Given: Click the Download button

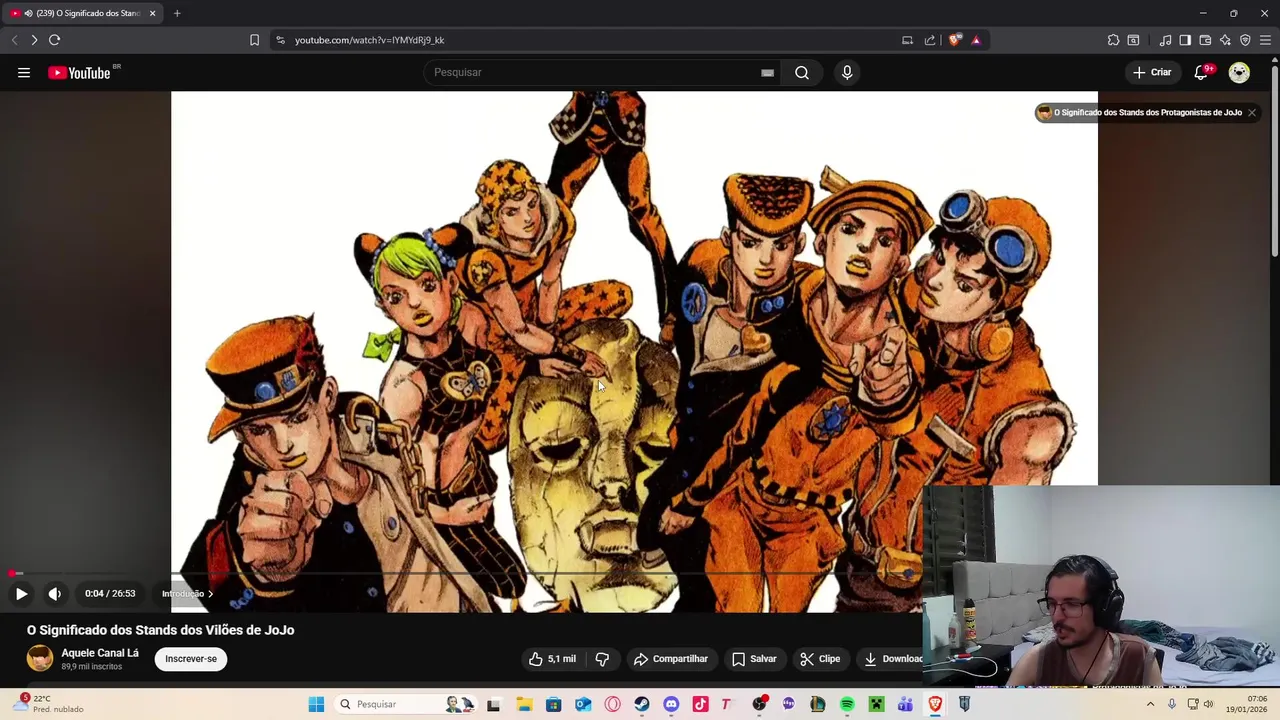Looking at the screenshot, I should point(893,659).
